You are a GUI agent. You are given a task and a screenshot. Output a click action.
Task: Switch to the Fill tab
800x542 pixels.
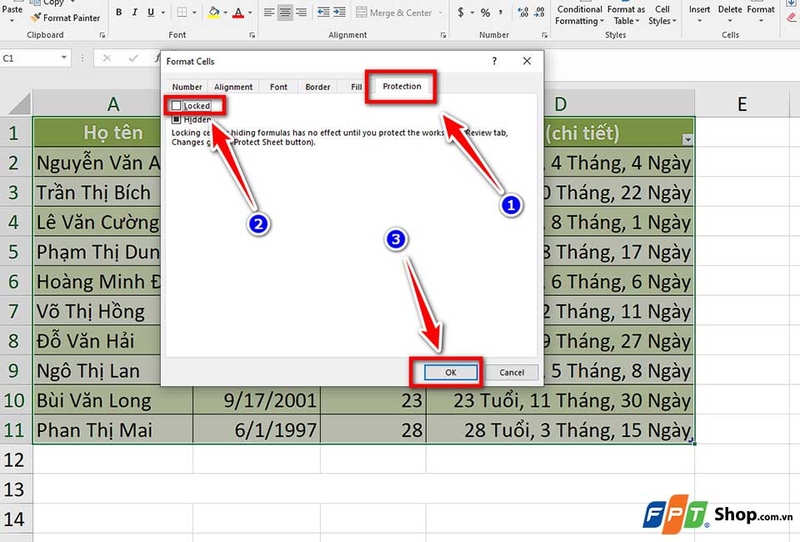coord(356,87)
